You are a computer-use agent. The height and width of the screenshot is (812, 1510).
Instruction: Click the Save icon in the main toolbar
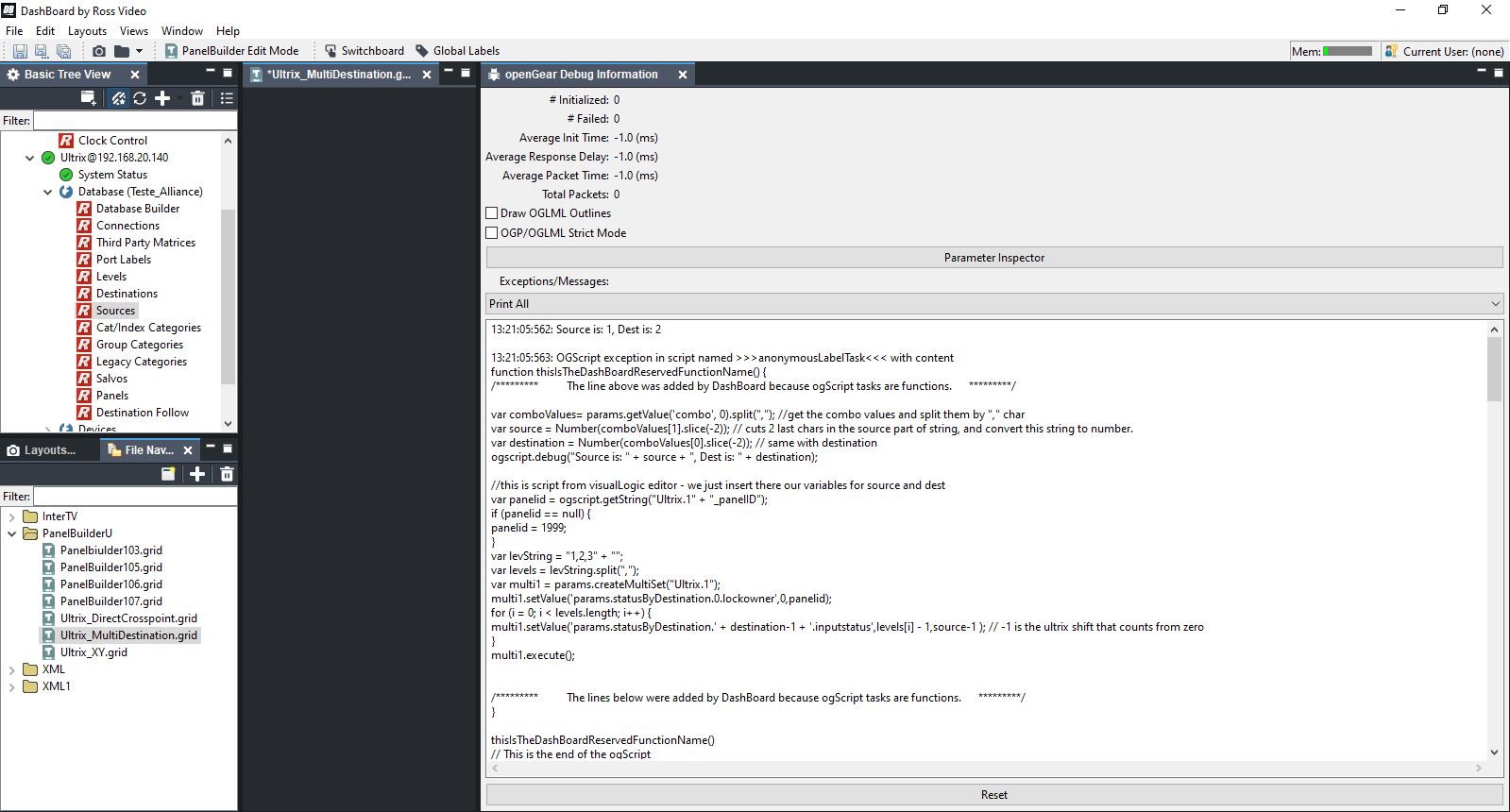(20, 51)
